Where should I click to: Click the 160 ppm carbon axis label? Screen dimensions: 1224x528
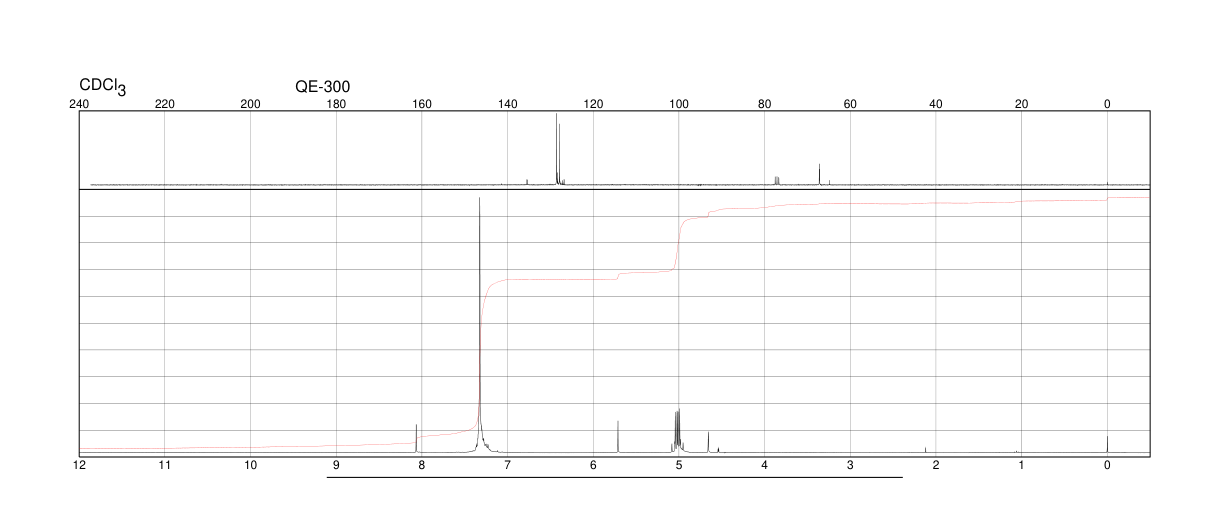pyautogui.click(x=422, y=103)
